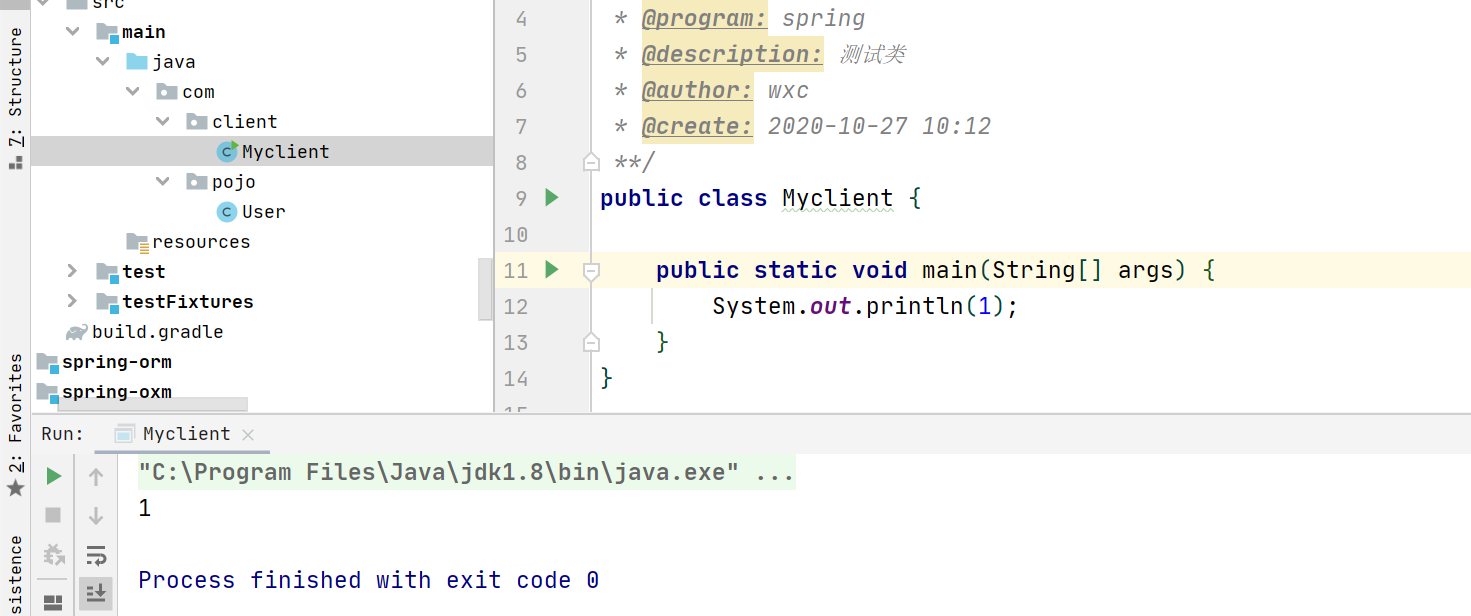
Task: Collapse the com package chevron
Action: click(x=133, y=92)
